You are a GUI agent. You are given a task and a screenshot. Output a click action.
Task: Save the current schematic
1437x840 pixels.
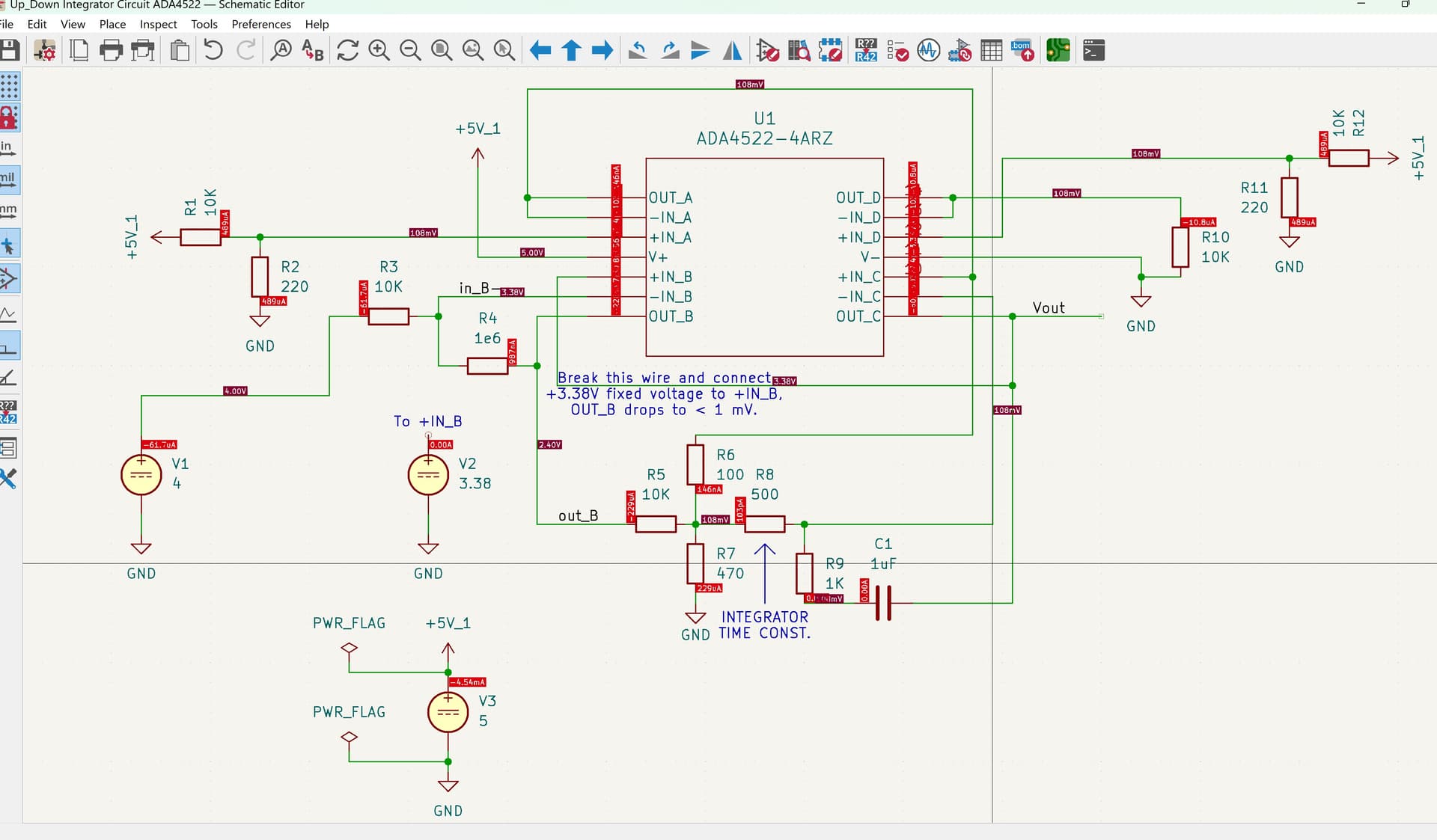coord(10,50)
